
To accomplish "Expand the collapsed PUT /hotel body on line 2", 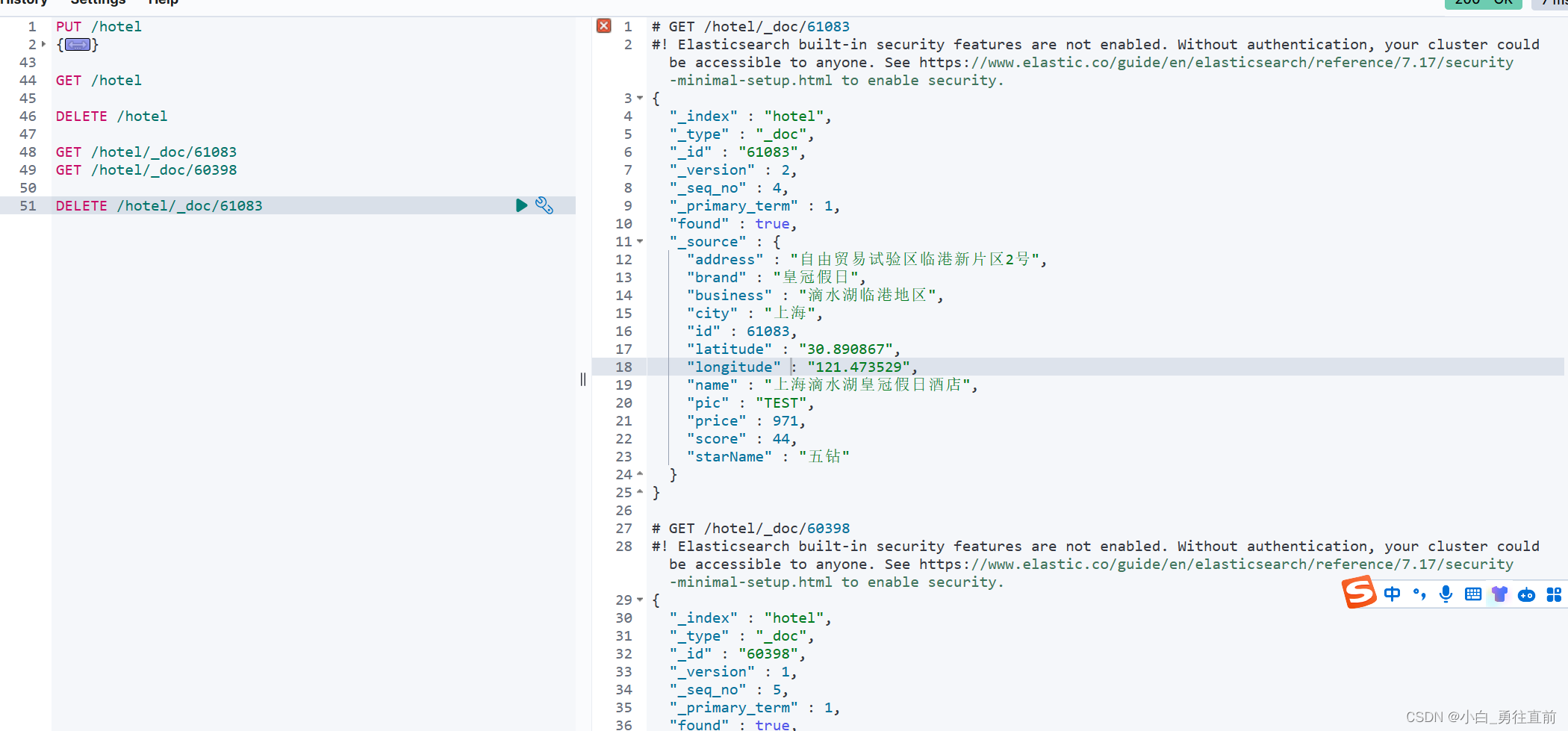I will 43,44.
